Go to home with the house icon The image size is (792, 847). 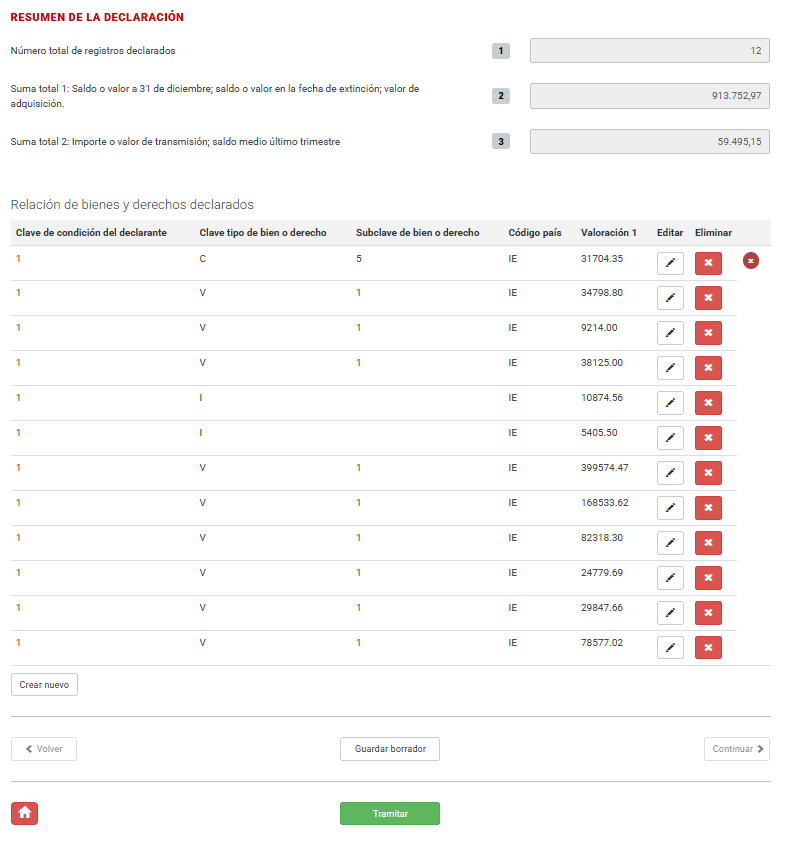pyautogui.click(x=24, y=813)
